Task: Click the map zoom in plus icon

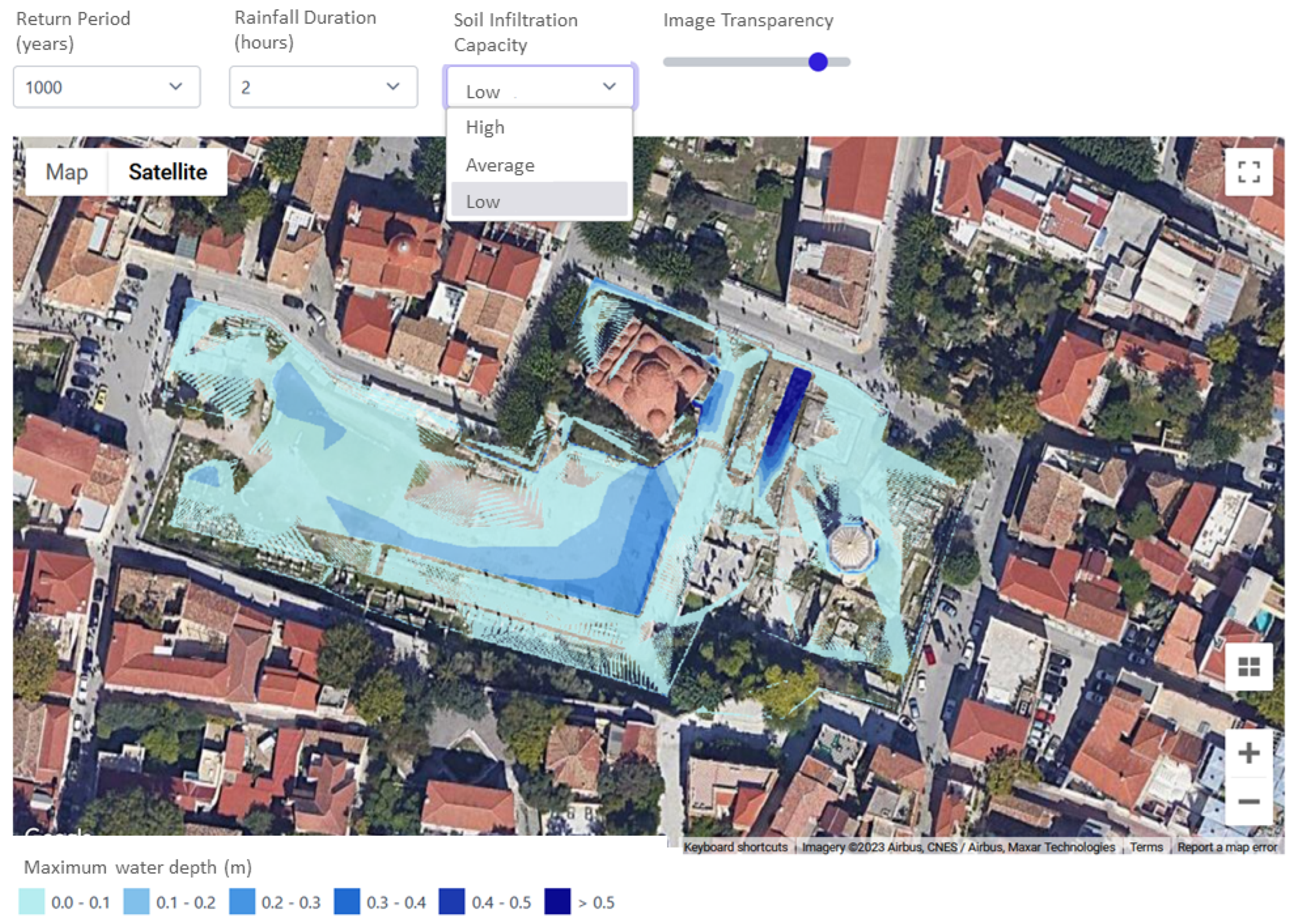Action: click(1248, 753)
